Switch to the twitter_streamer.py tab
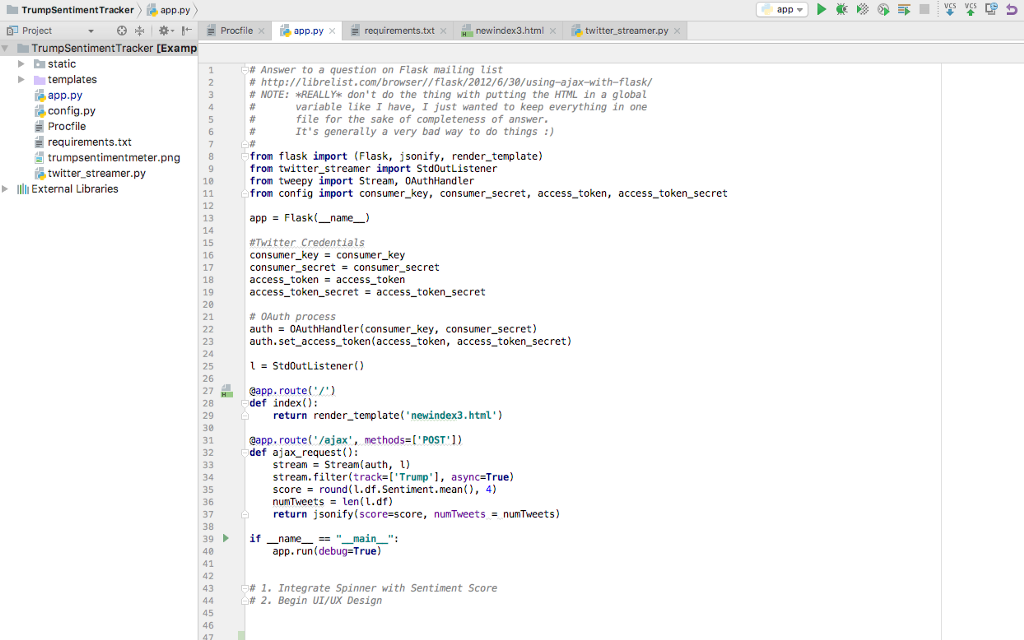This screenshot has height=640, width=1024. coord(626,31)
